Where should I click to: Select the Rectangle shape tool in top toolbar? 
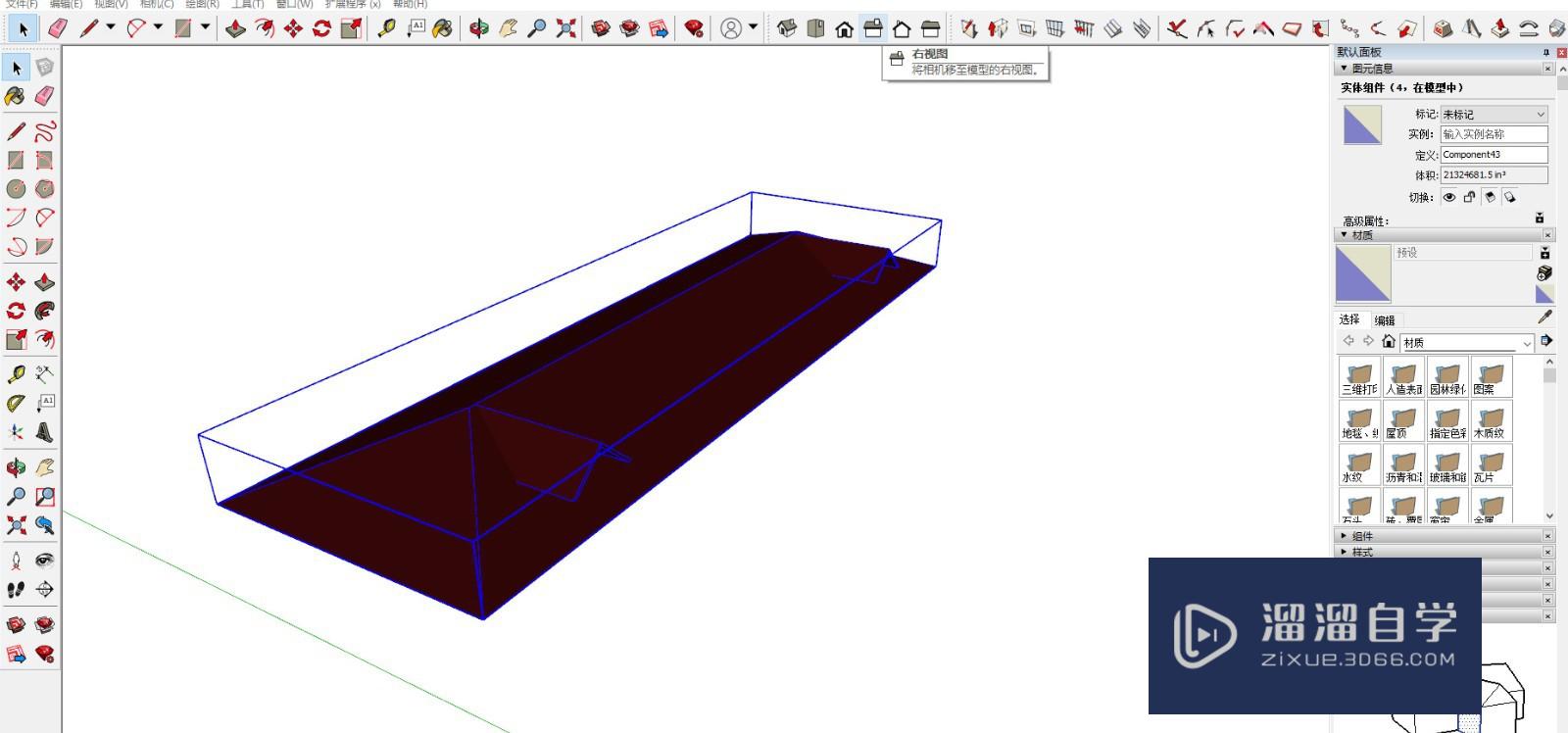pos(183,29)
